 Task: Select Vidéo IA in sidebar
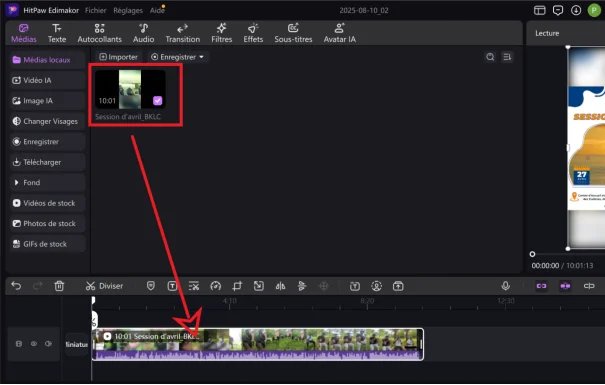pos(47,80)
